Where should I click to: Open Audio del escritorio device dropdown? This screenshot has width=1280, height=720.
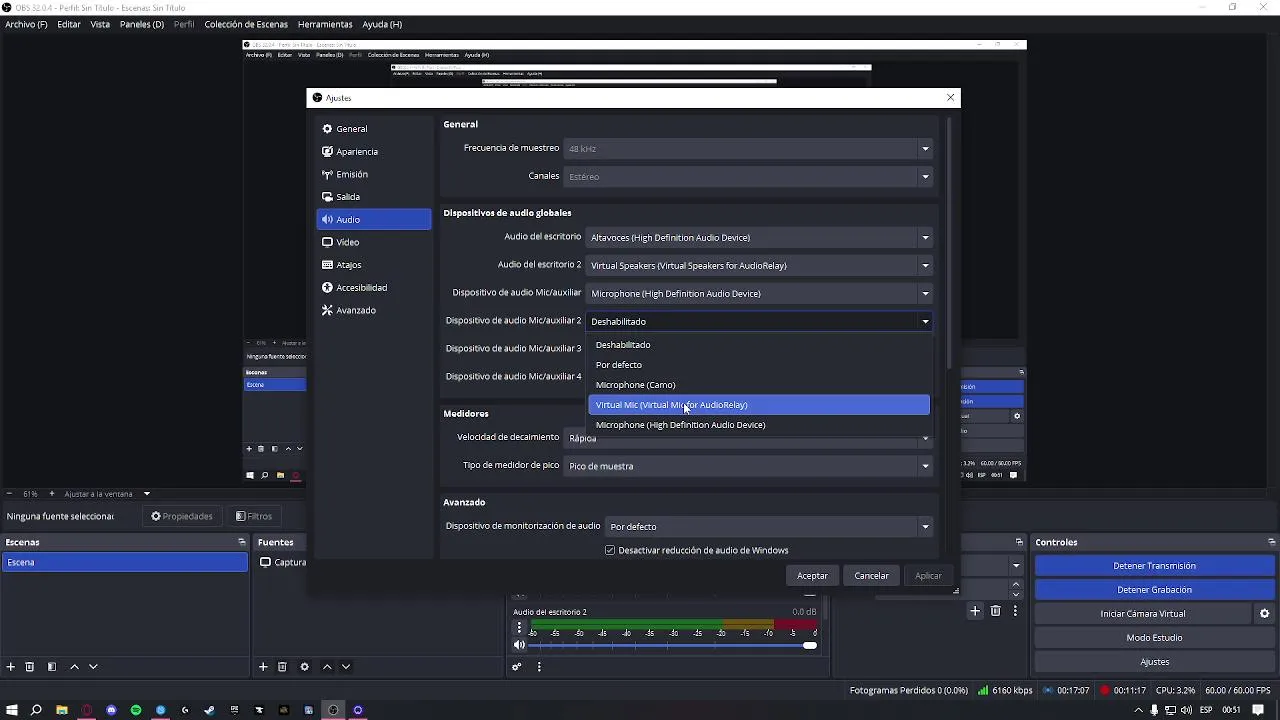point(759,238)
